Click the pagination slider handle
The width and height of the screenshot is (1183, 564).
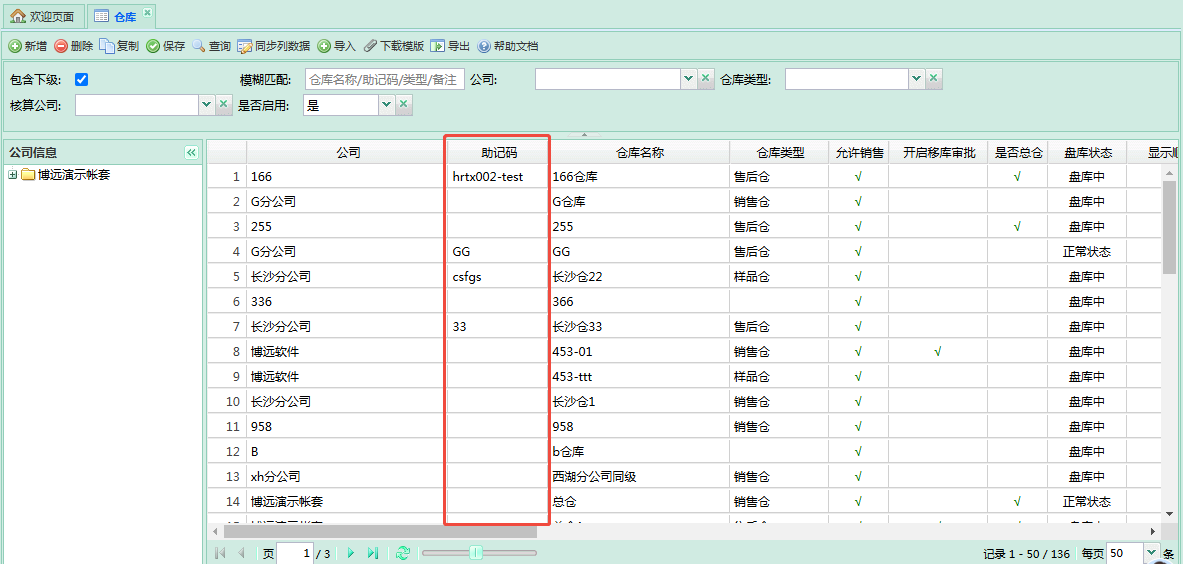tap(476, 553)
